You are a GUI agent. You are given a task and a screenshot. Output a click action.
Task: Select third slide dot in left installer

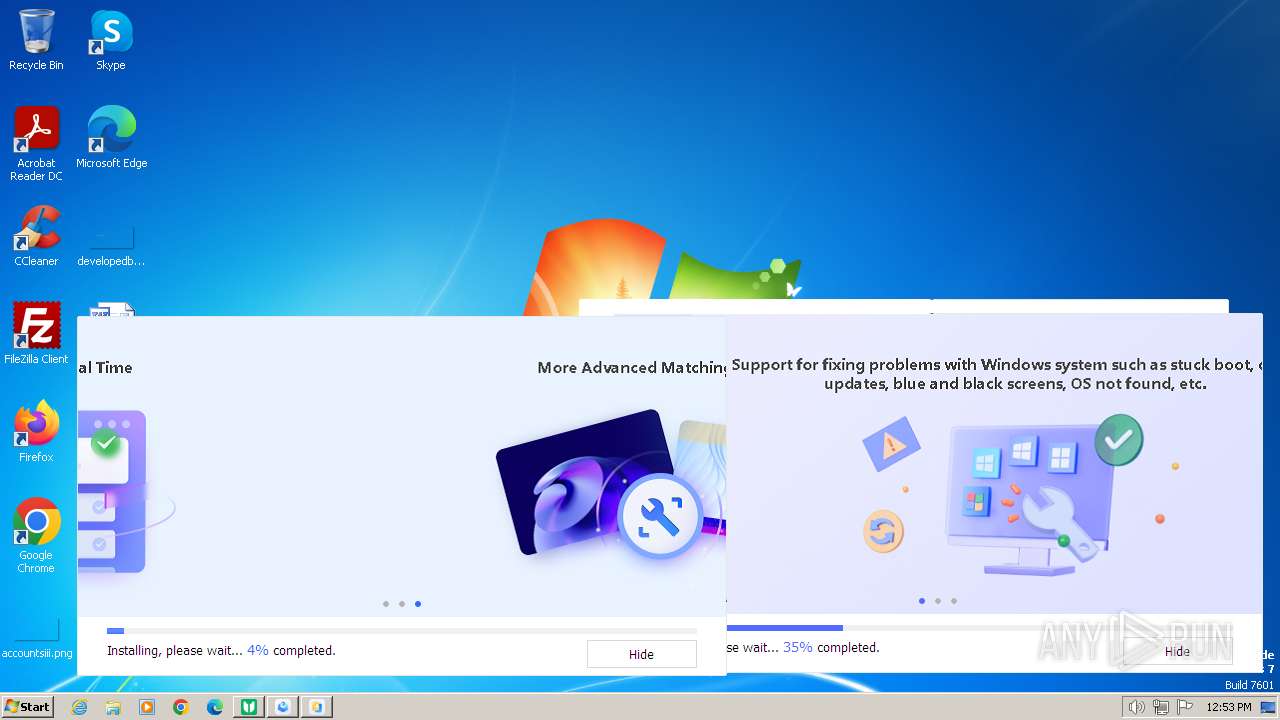click(418, 604)
